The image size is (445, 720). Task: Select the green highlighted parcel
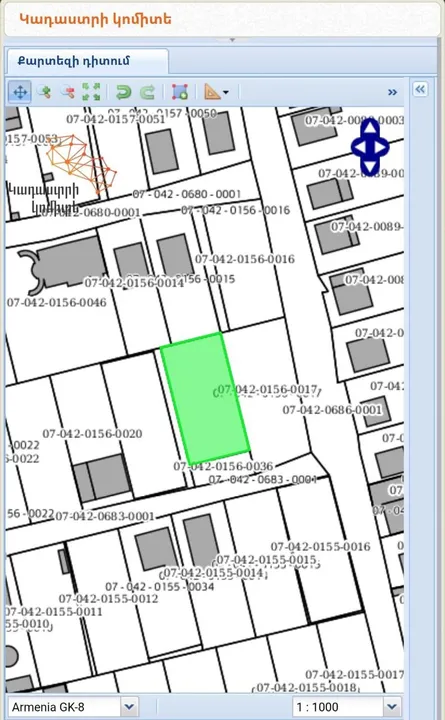point(205,399)
